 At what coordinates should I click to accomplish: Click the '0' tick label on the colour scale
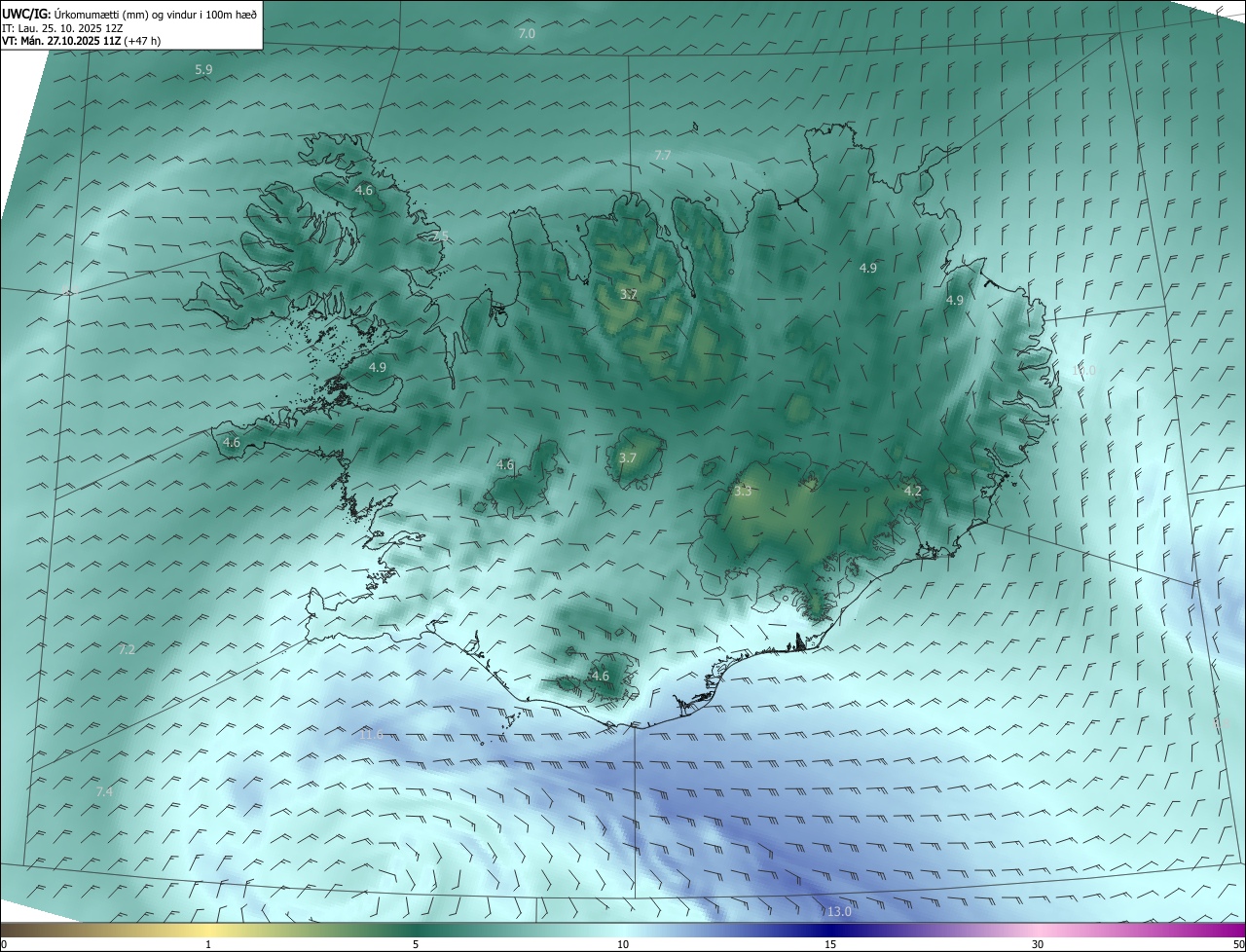coord(4,944)
